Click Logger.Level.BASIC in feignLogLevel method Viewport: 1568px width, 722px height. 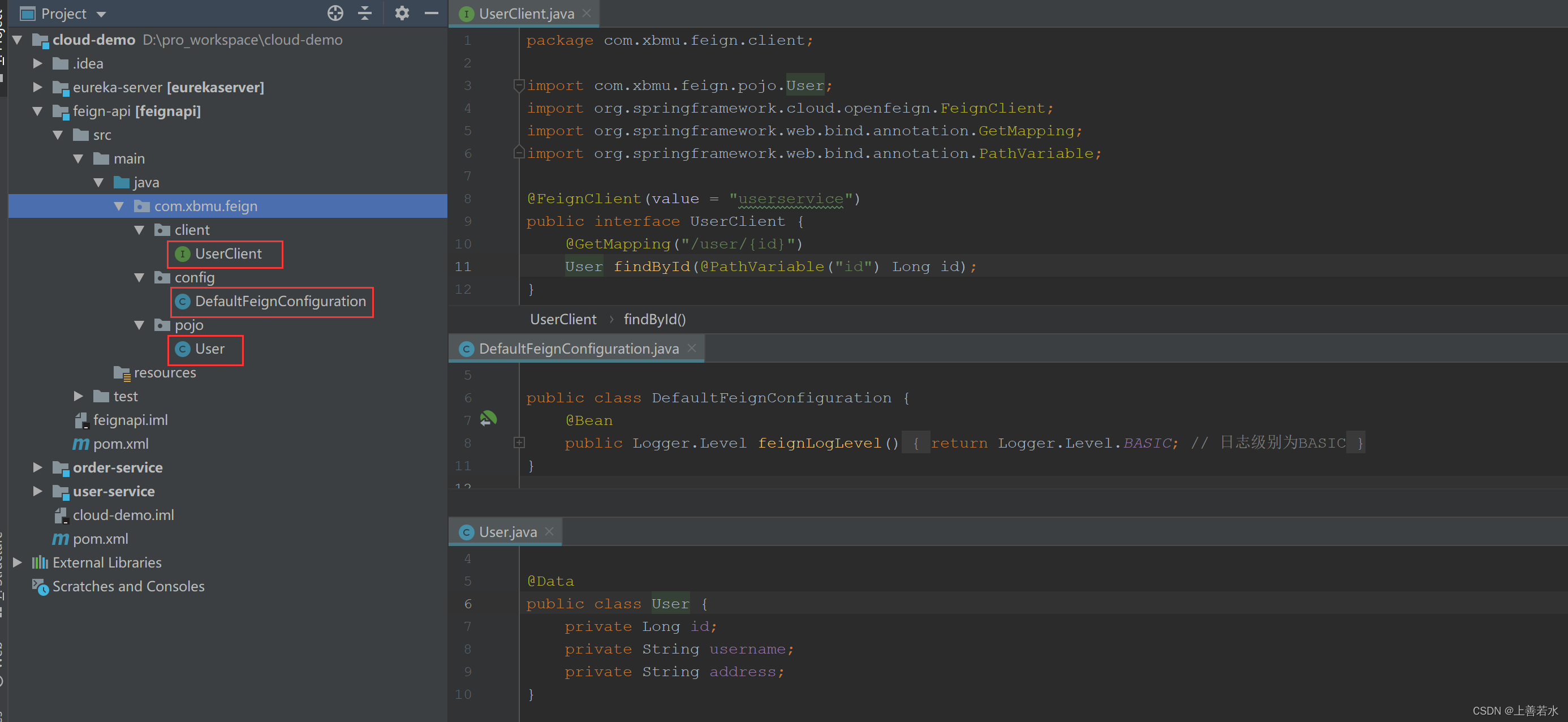pyautogui.click(x=1084, y=443)
